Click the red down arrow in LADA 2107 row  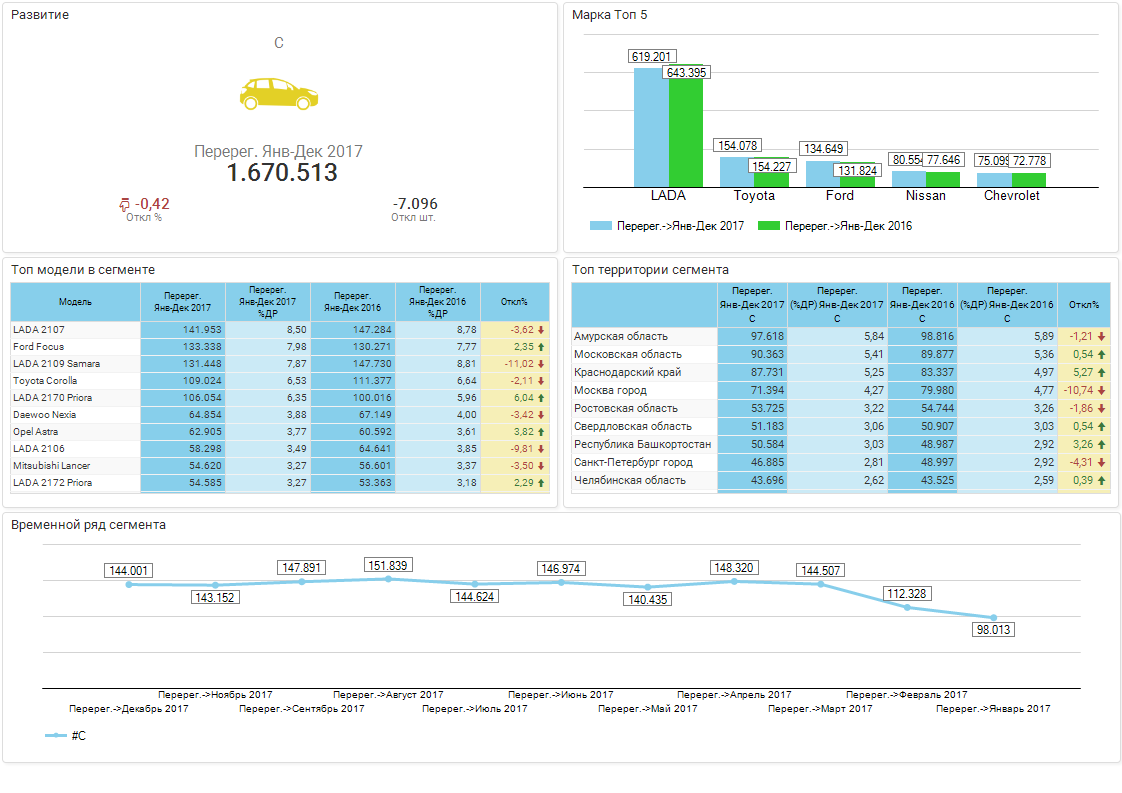click(x=541, y=330)
